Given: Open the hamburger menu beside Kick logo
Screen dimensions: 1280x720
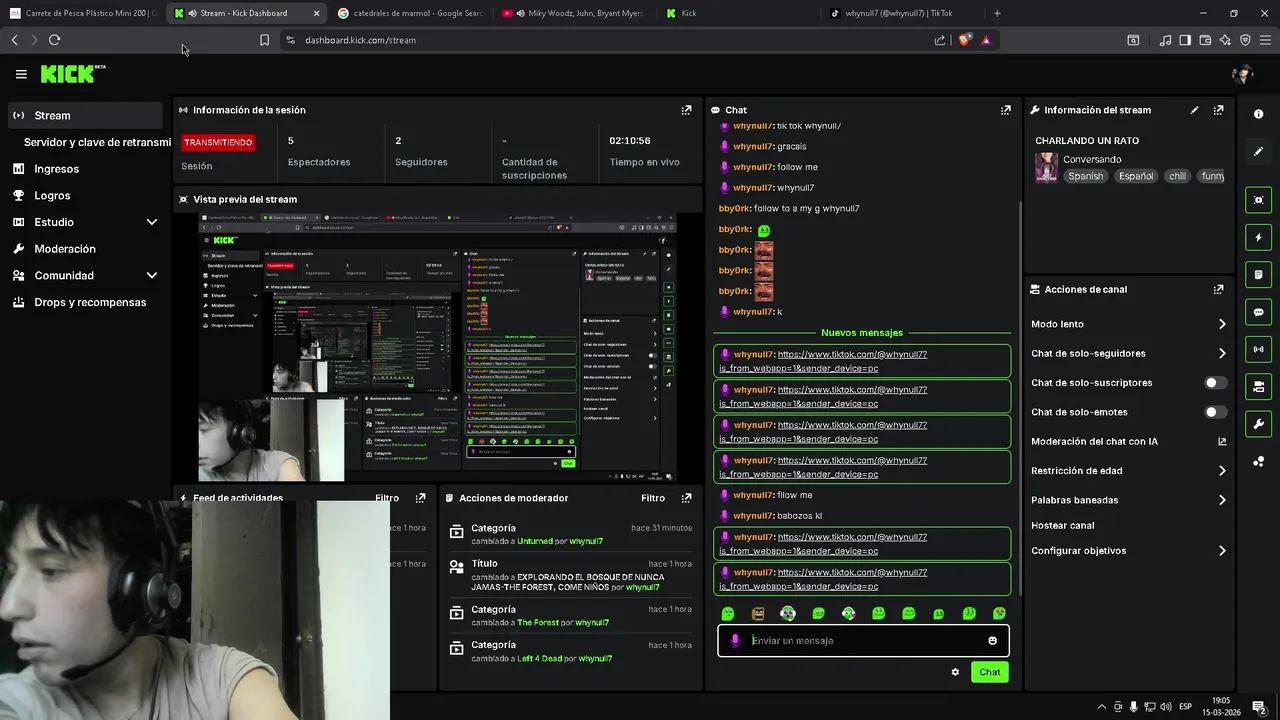Looking at the screenshot, I should coord(21,74).
